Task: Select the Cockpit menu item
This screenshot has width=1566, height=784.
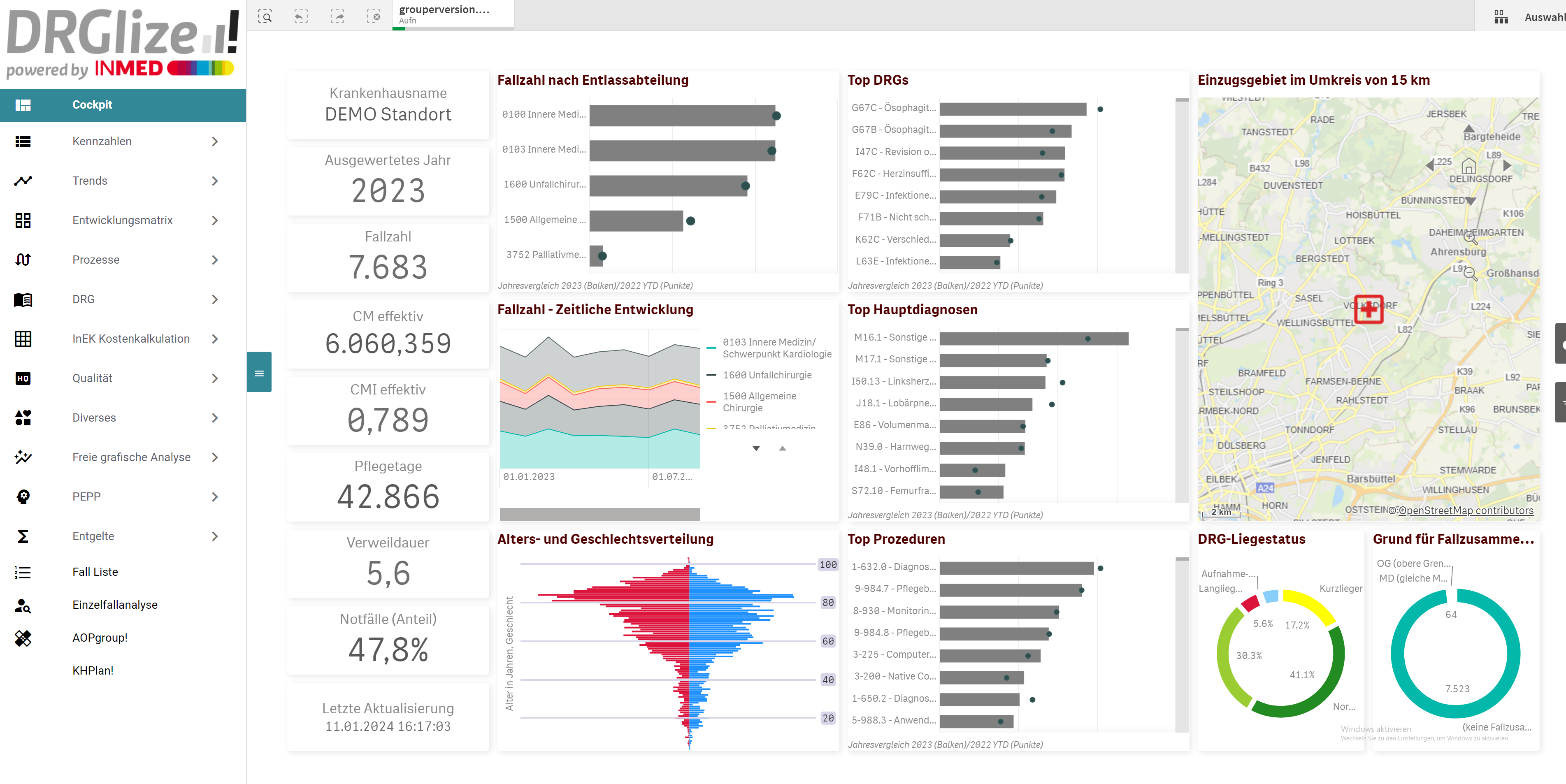Action: click(x=92, y=104)
